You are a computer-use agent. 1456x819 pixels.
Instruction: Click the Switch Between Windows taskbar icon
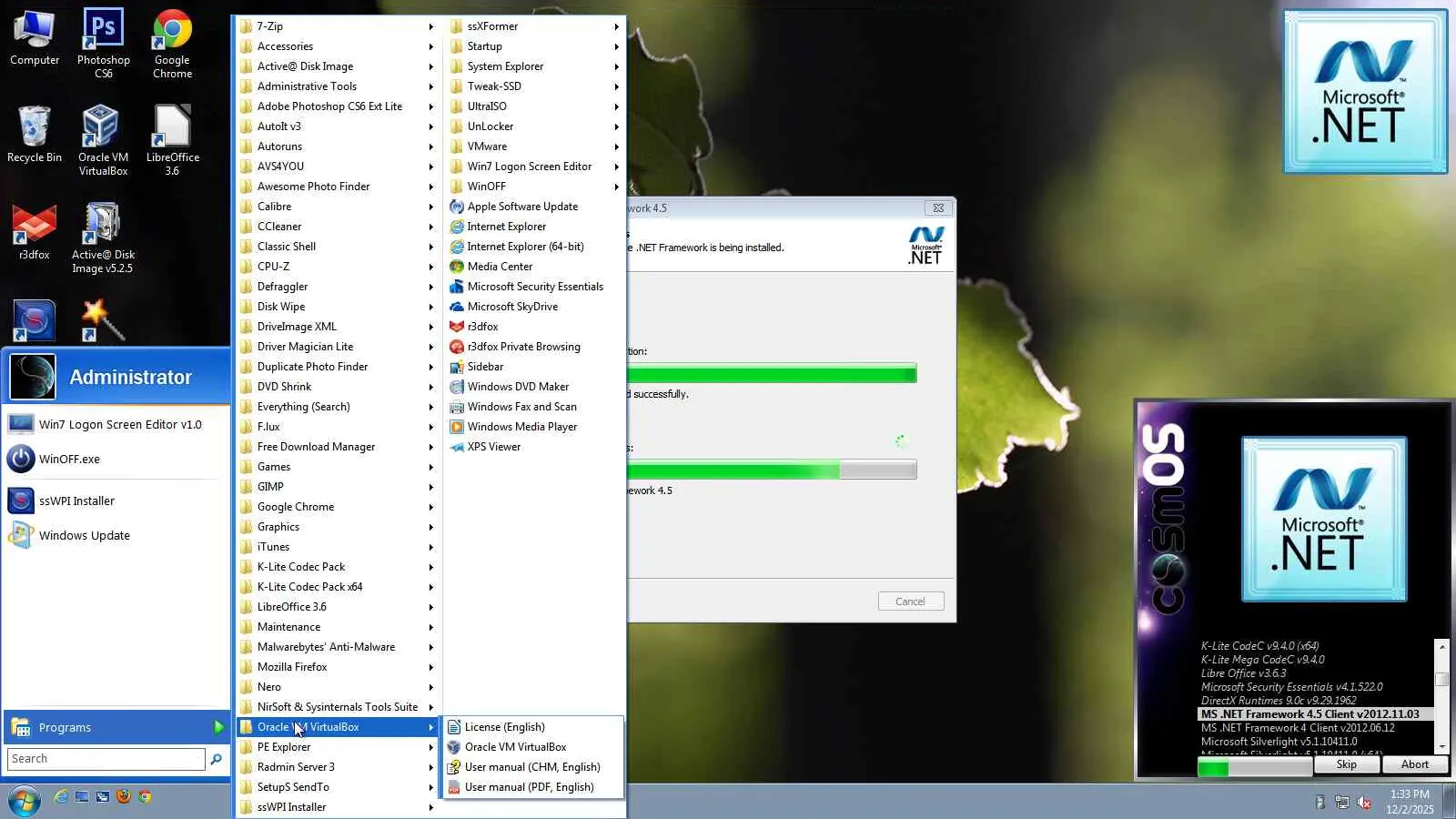(103, 797)
